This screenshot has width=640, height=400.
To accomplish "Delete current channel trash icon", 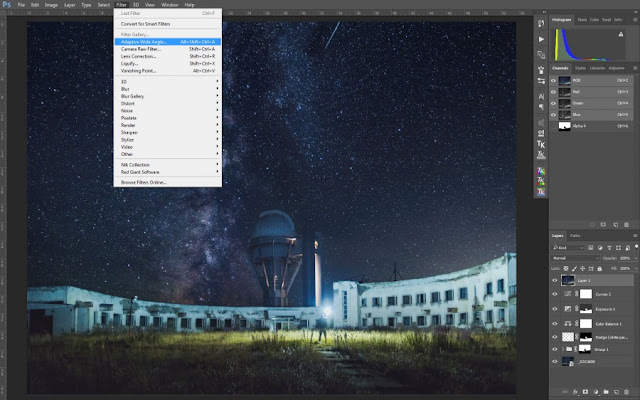I will (627, 224).
